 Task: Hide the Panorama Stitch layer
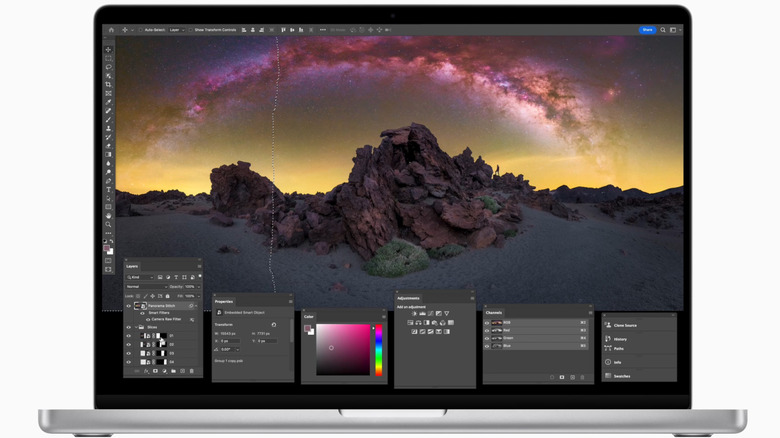point(128,306)
